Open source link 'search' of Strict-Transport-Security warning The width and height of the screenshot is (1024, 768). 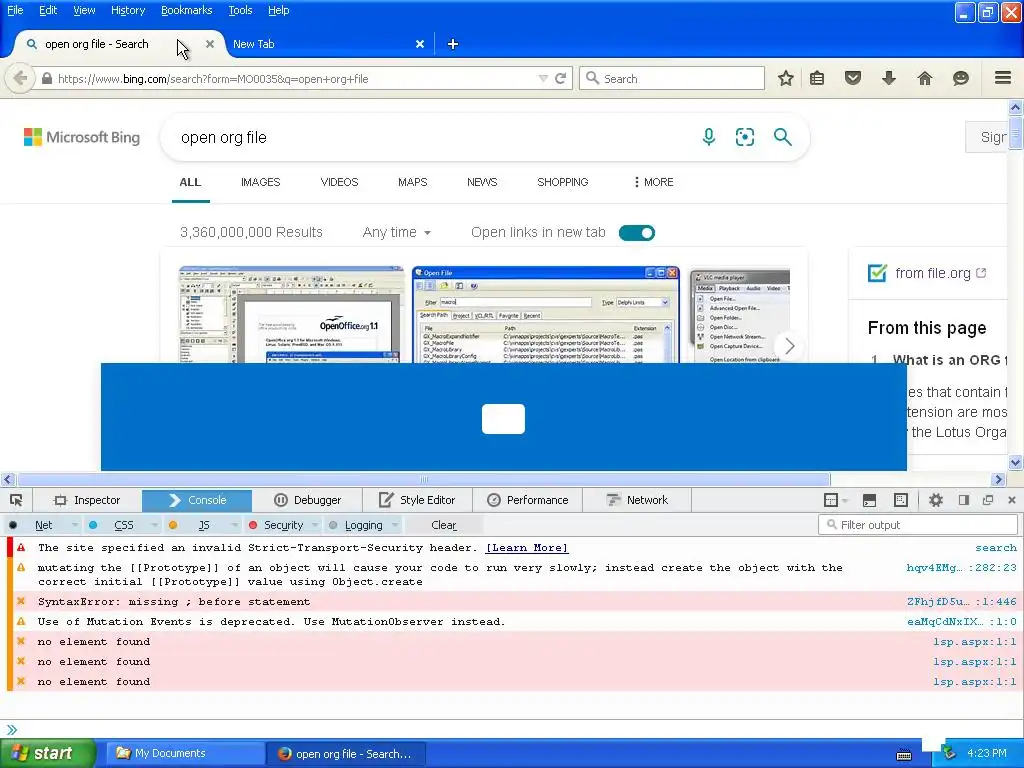pos(996,548)
